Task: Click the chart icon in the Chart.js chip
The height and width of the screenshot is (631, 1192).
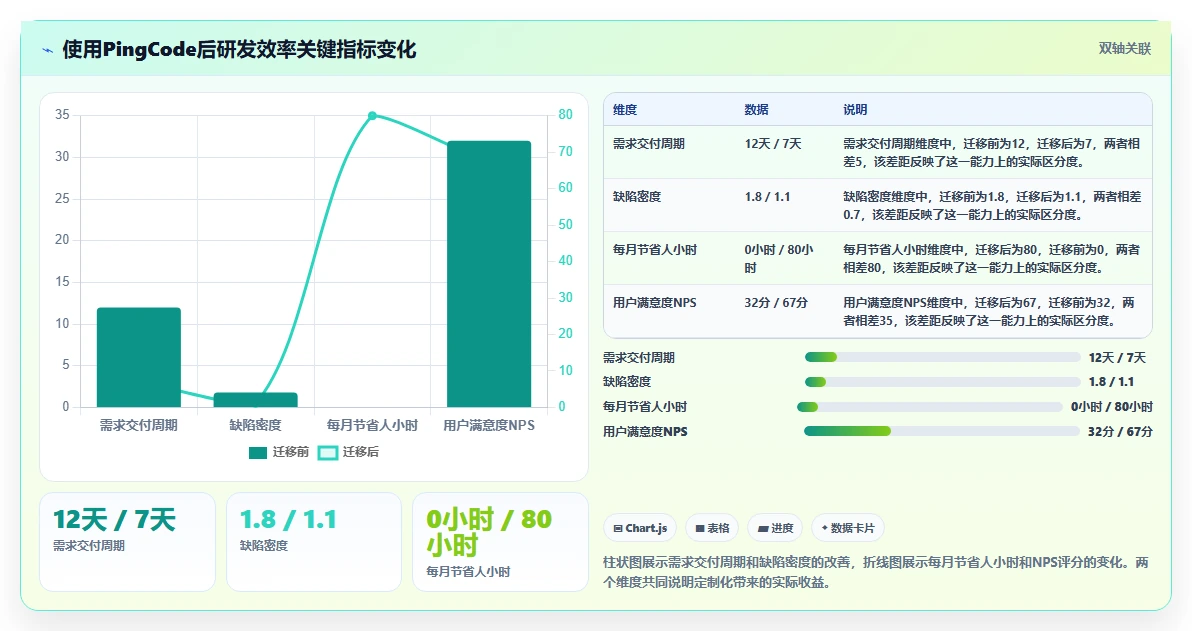Action: (618, 528)
